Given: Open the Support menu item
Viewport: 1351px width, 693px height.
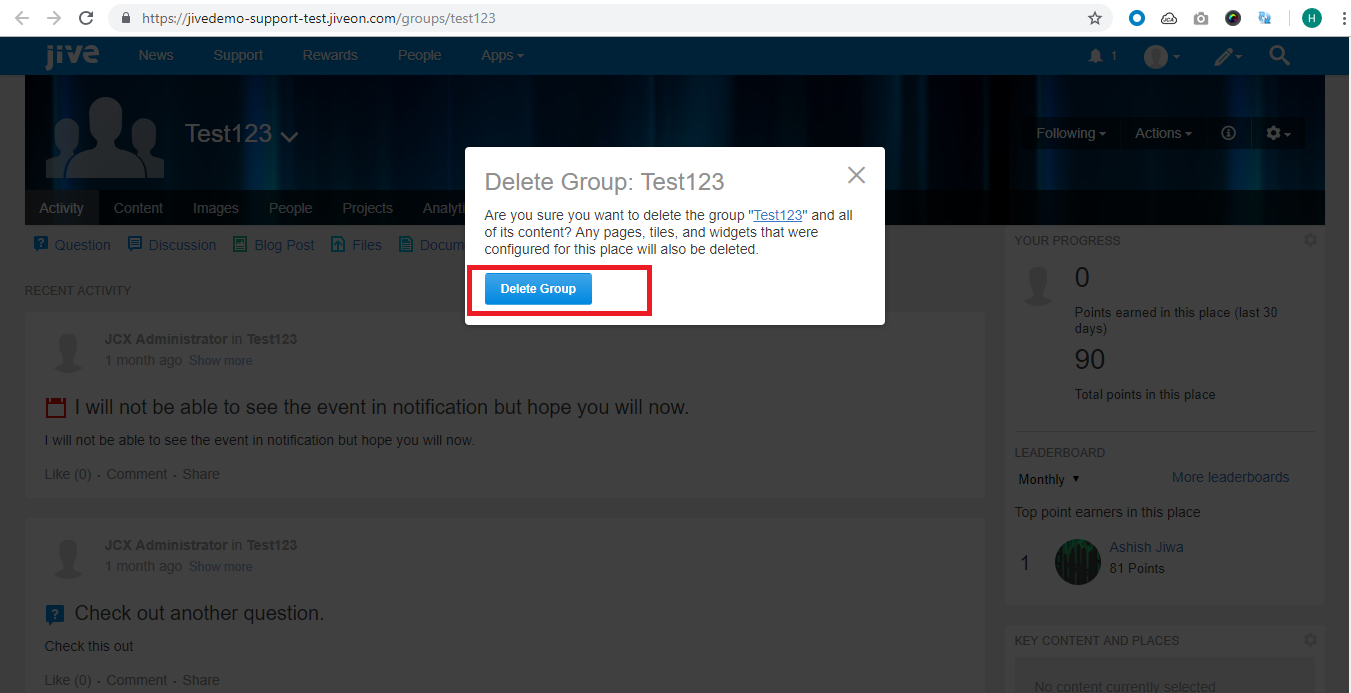Looking at the screenshot, I should 238,55.
